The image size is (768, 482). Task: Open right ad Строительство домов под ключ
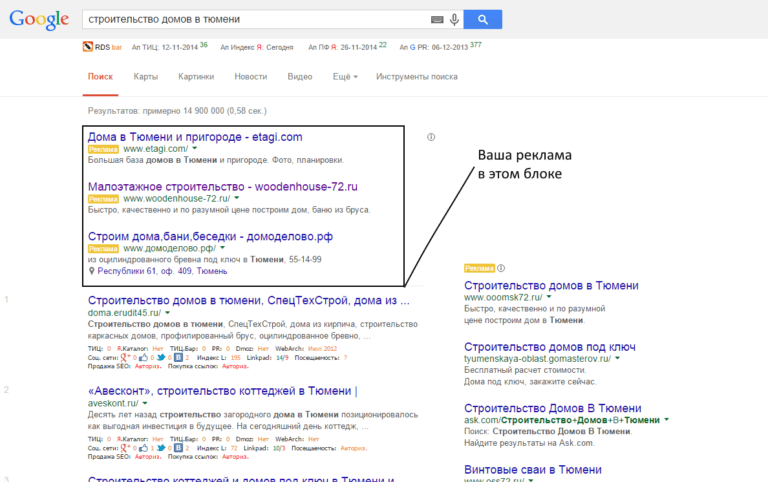tap(550, 347)
